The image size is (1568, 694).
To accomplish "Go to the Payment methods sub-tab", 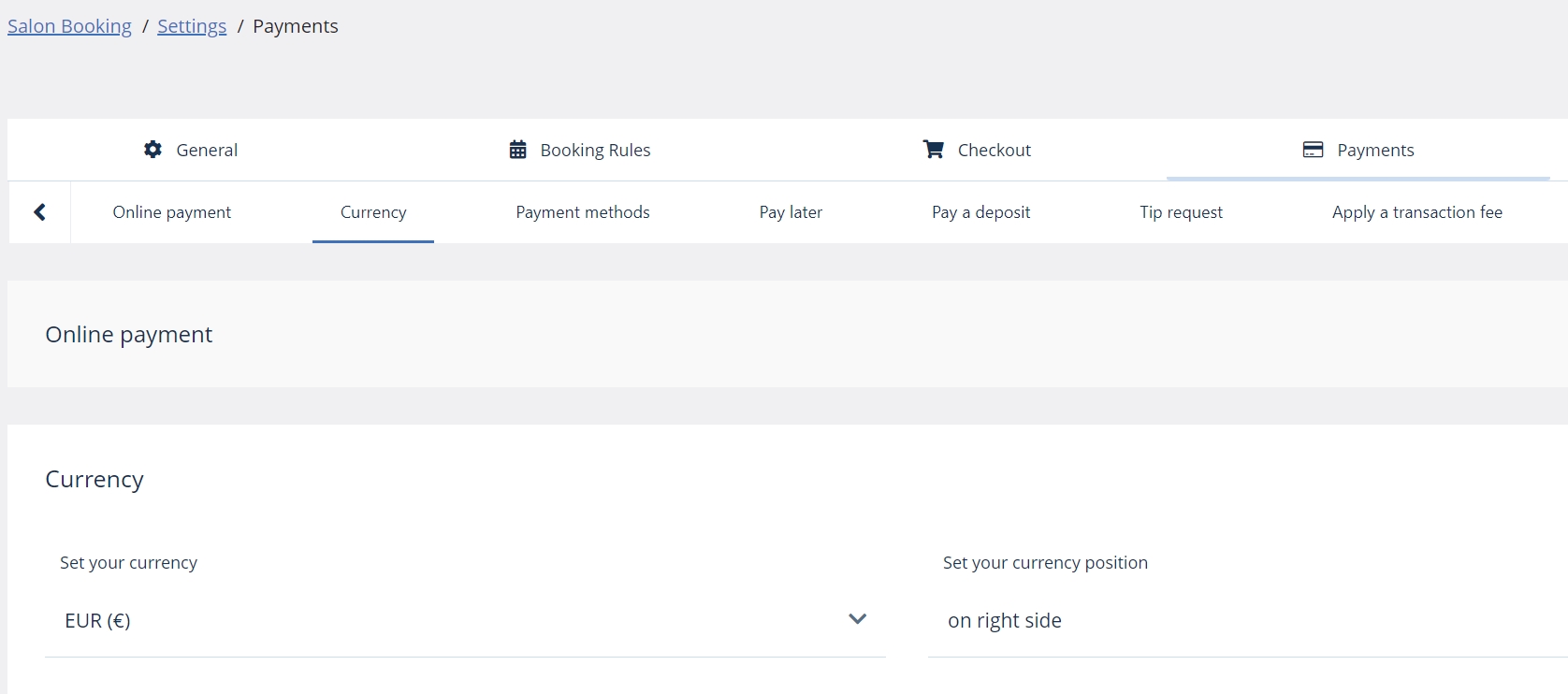I will 583,212.
